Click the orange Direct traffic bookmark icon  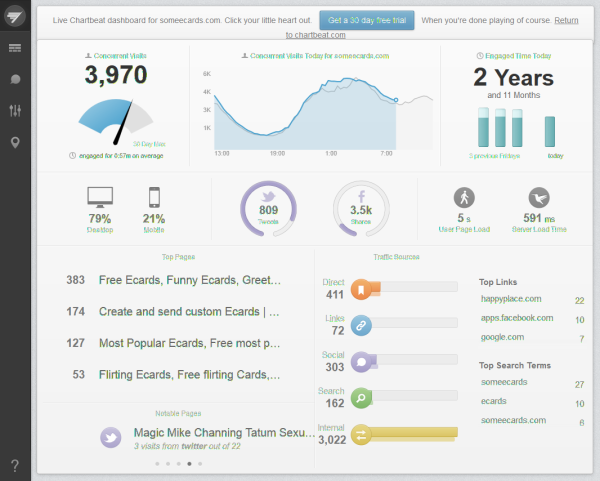point(361,289)
